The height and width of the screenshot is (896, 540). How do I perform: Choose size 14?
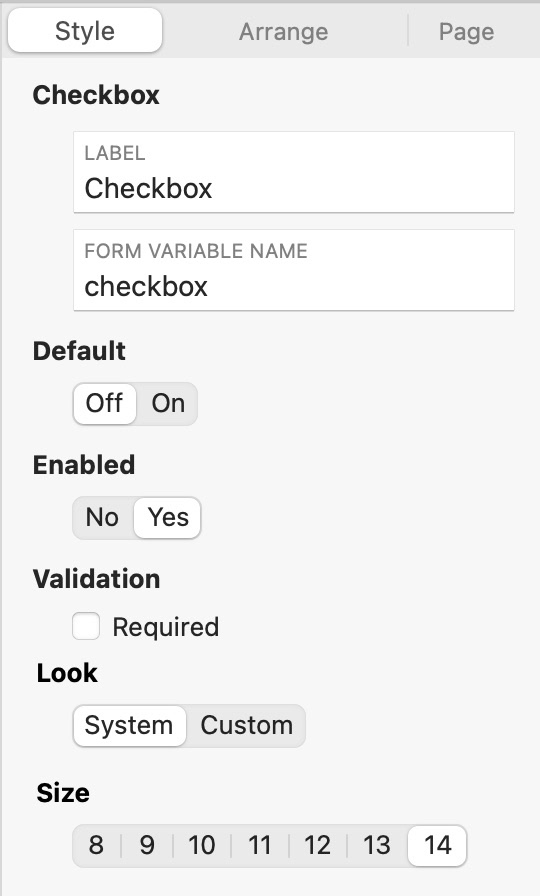click(x=437, y=845)
